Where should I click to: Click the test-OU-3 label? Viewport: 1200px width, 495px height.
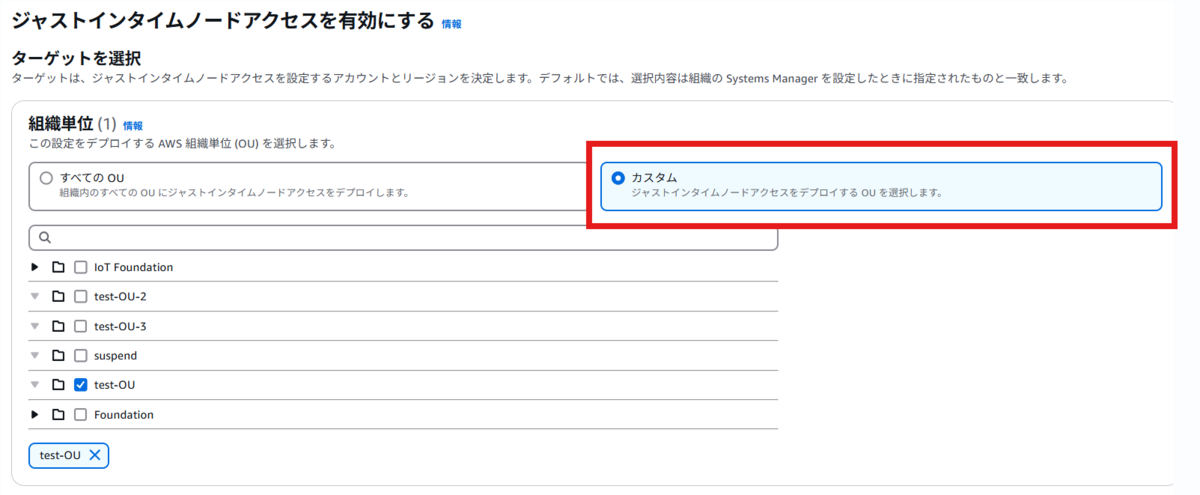click(120, 326)
